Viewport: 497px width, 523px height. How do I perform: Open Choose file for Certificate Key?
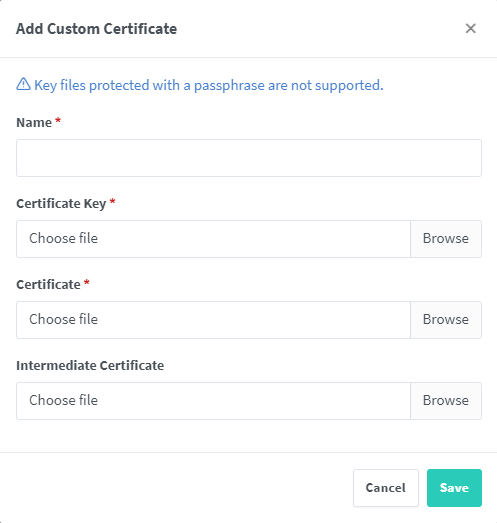click(x=213, y=239)
